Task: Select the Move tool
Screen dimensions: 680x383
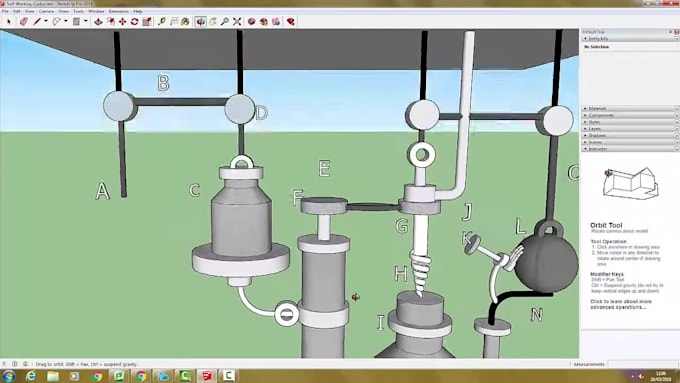Action: pyautogui.click(x=123, y=21)
